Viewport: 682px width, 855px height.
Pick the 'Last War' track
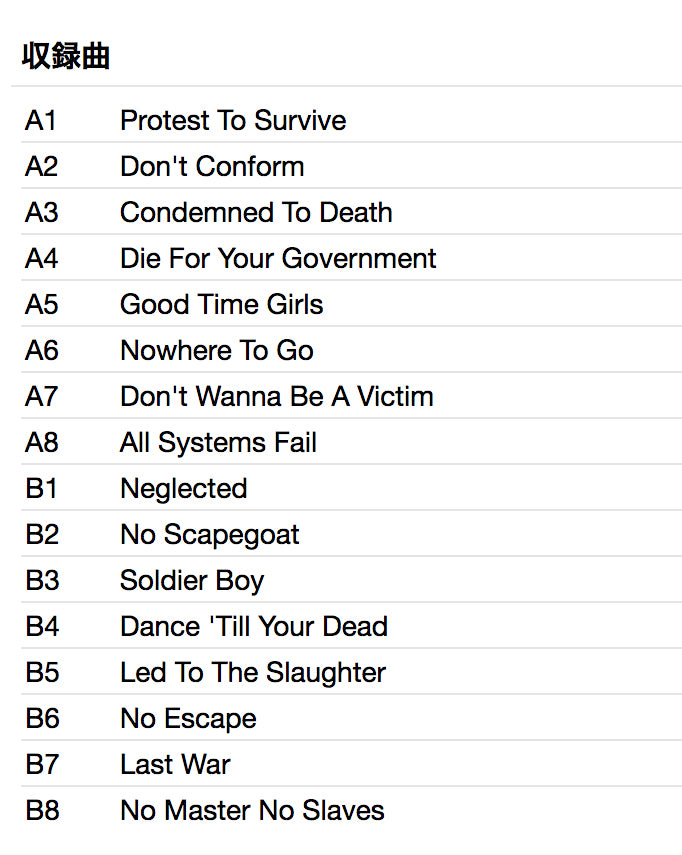point(175,765)
